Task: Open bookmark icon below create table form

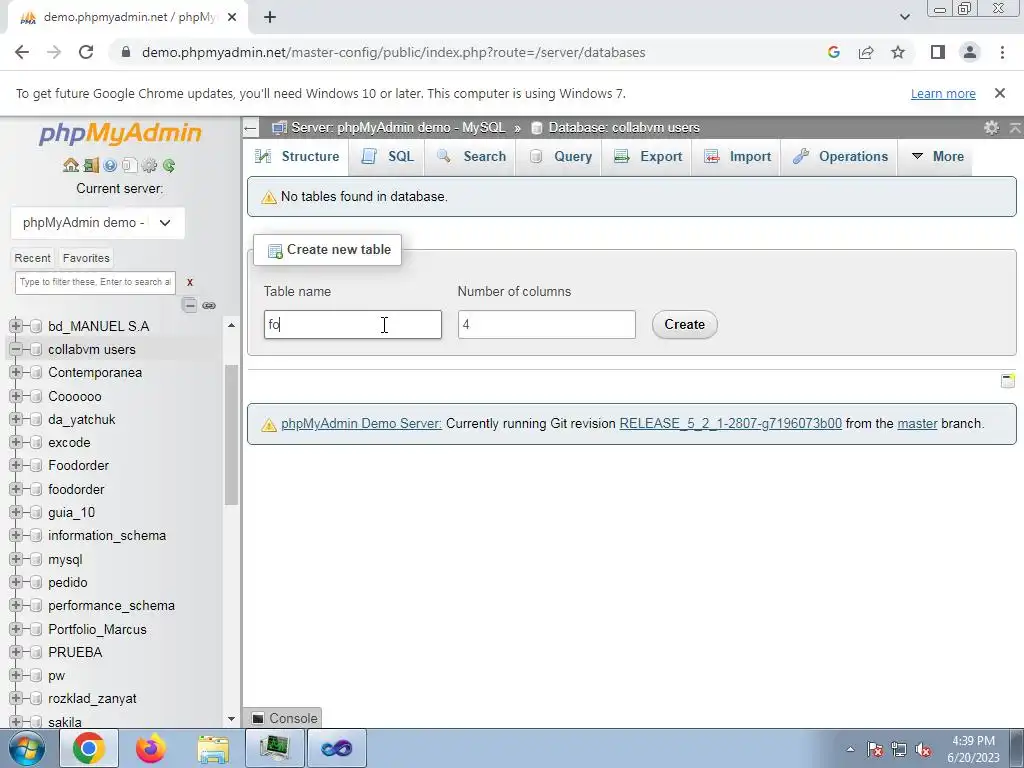Action: click(1008, 381)
